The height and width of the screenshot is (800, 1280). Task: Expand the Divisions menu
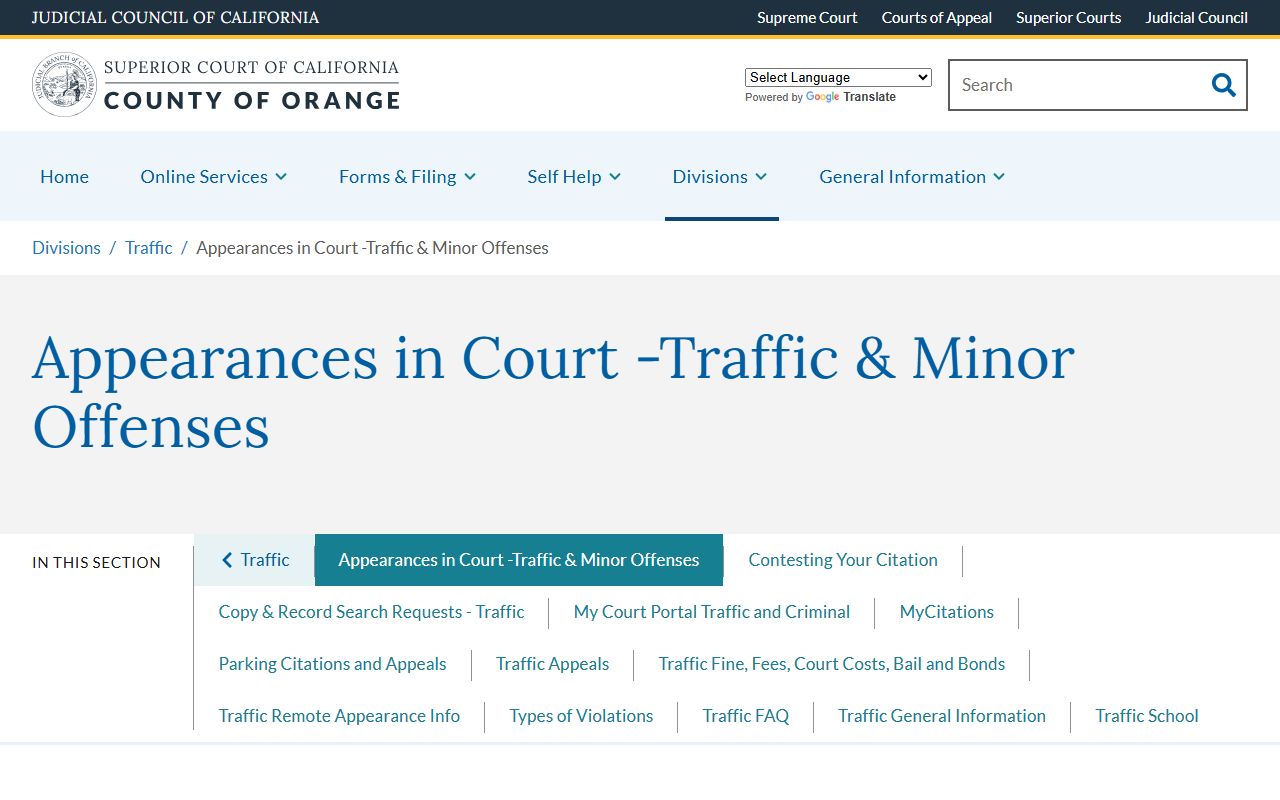click(x=721, y=176)
